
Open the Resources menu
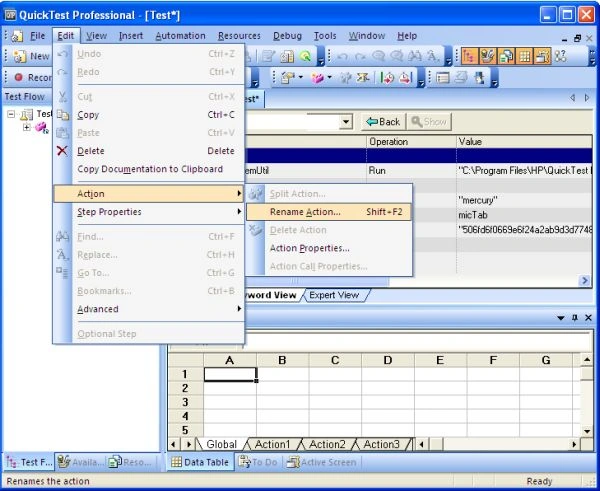click(x=239, y=36)
